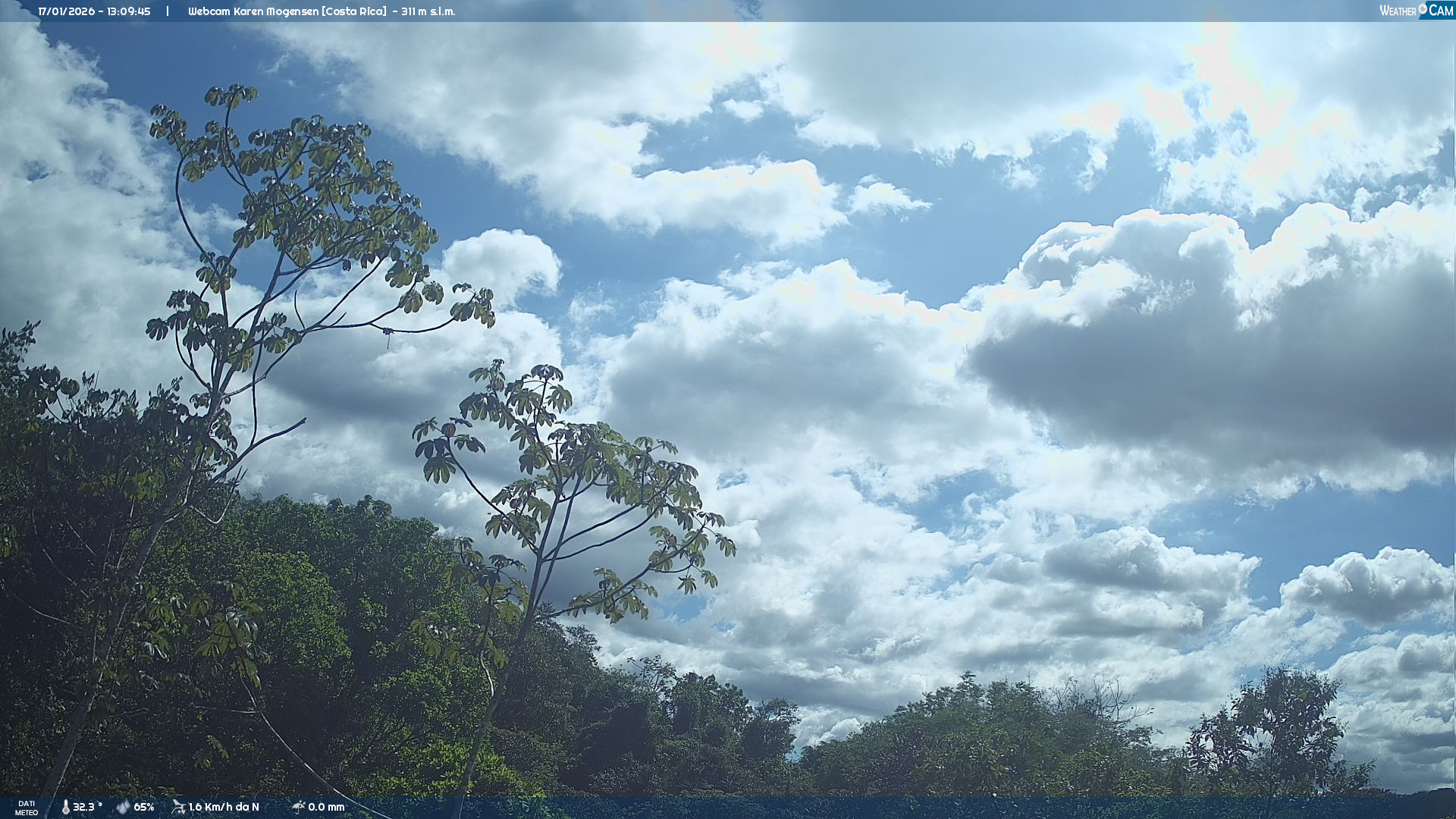Click the CAM part of the logo
The width and height of the screenshot is (1456, 819).
(1441, 11)
